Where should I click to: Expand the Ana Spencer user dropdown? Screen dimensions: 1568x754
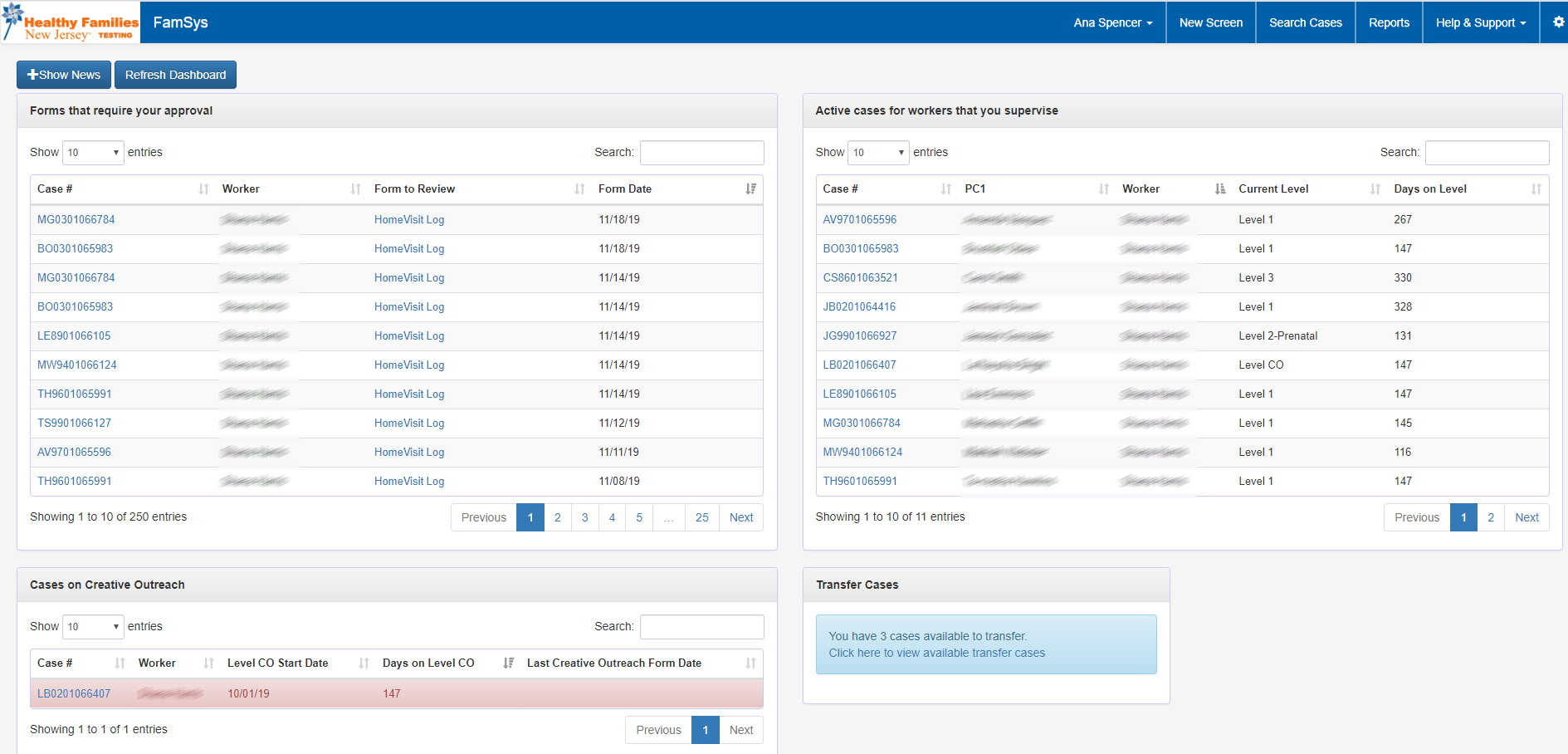[1112, 22]
